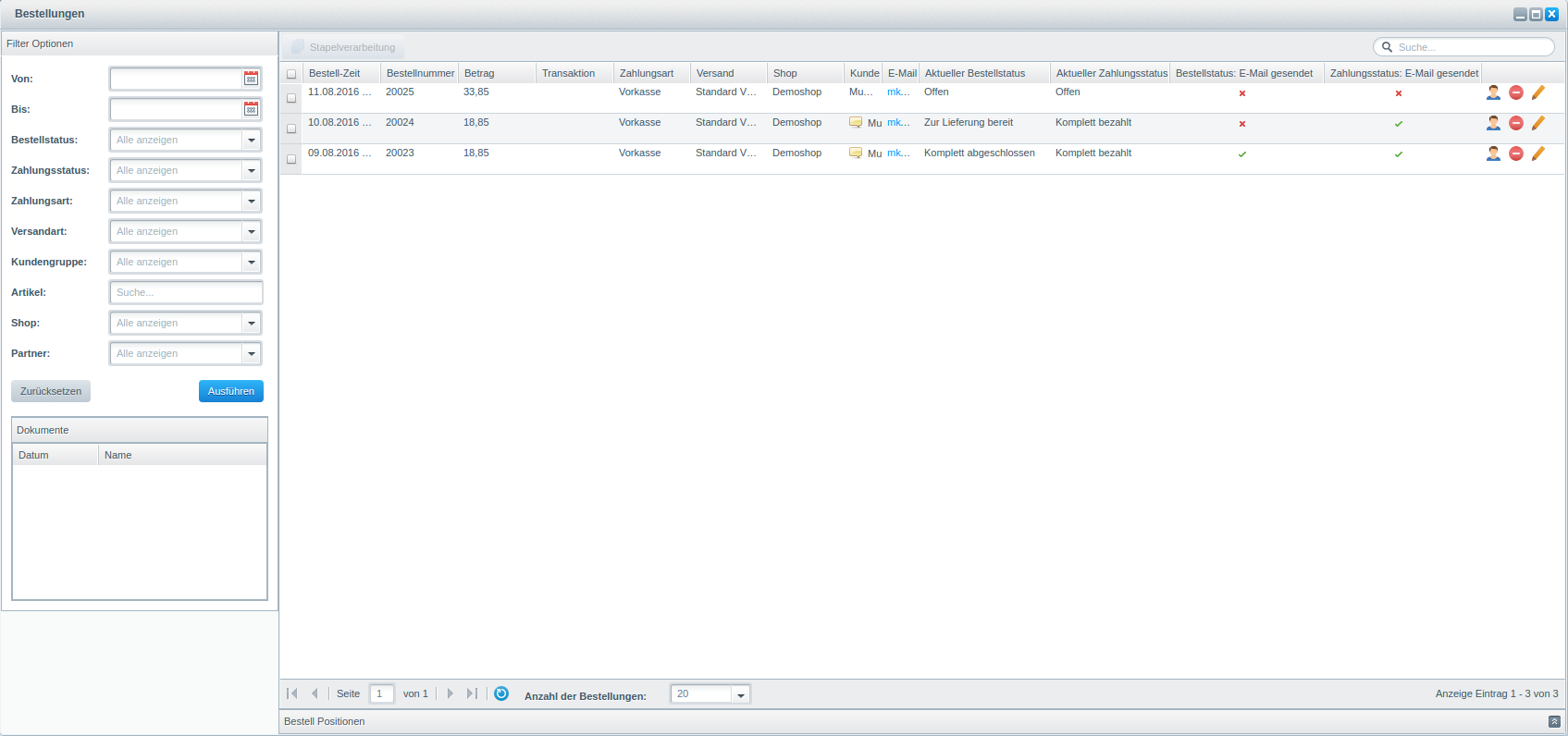Open customer profile for order 20024

[x=1493, y=123]
